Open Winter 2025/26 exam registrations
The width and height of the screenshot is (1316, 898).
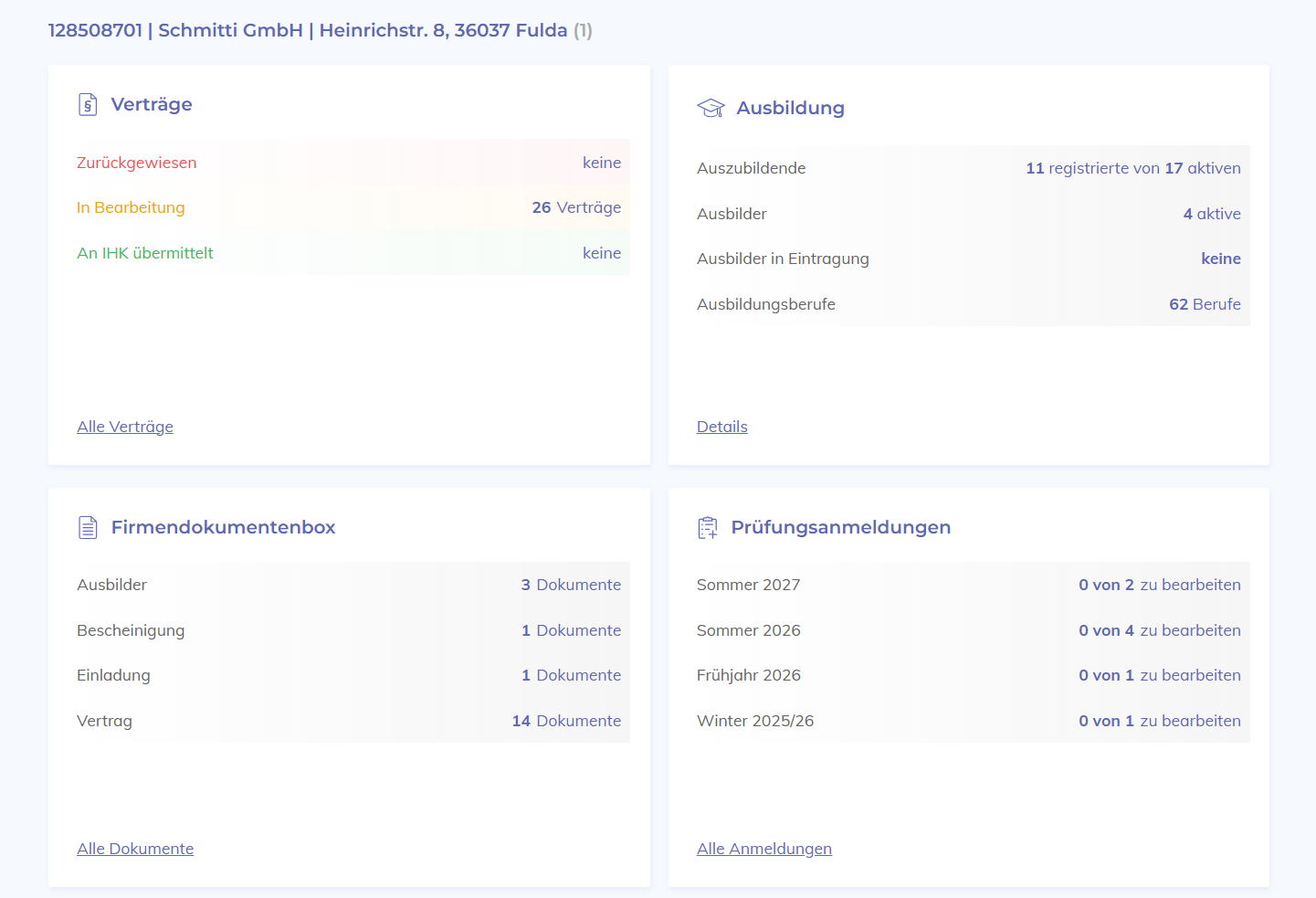tap(969, 721)
